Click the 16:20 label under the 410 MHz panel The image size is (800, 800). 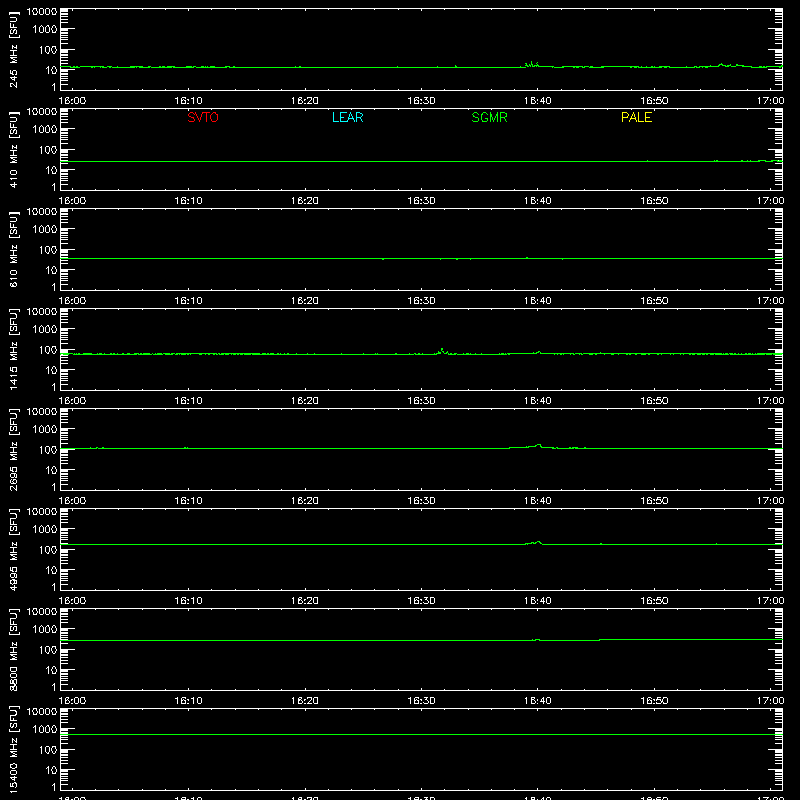point(305,201)
